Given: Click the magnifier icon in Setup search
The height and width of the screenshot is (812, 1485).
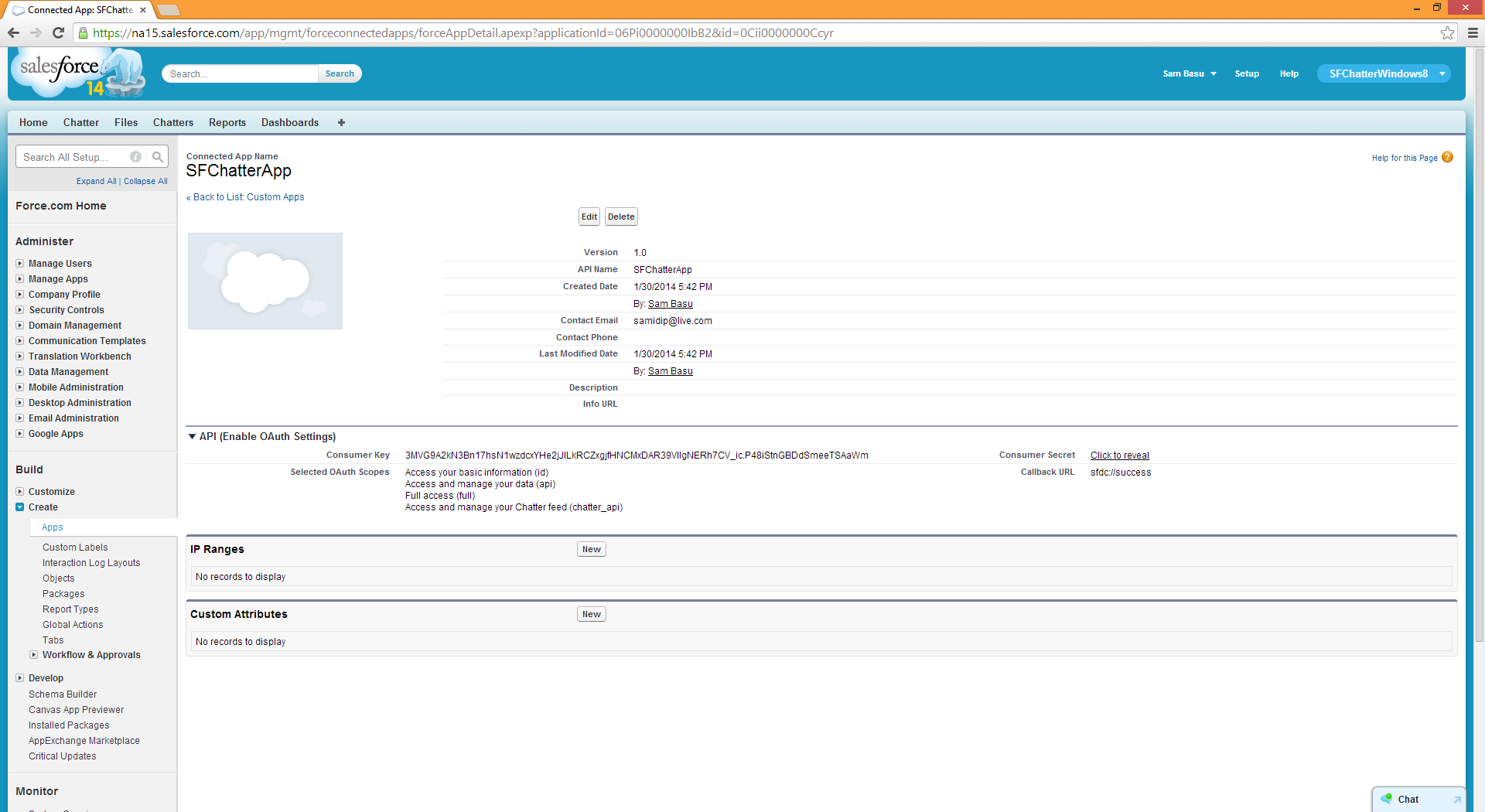Looking at the screenshot, I should [x=158, y=157].
